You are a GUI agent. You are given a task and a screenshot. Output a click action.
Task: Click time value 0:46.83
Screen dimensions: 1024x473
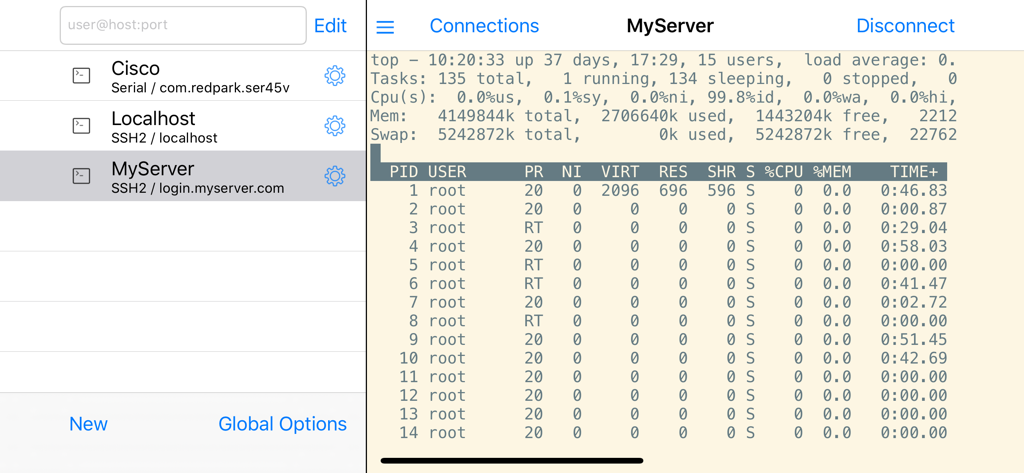click(x=914, y=191)
